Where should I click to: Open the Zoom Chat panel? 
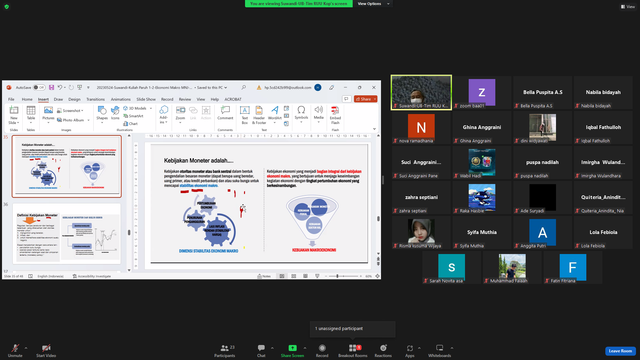pyautogui.click(x=261, y=350)
